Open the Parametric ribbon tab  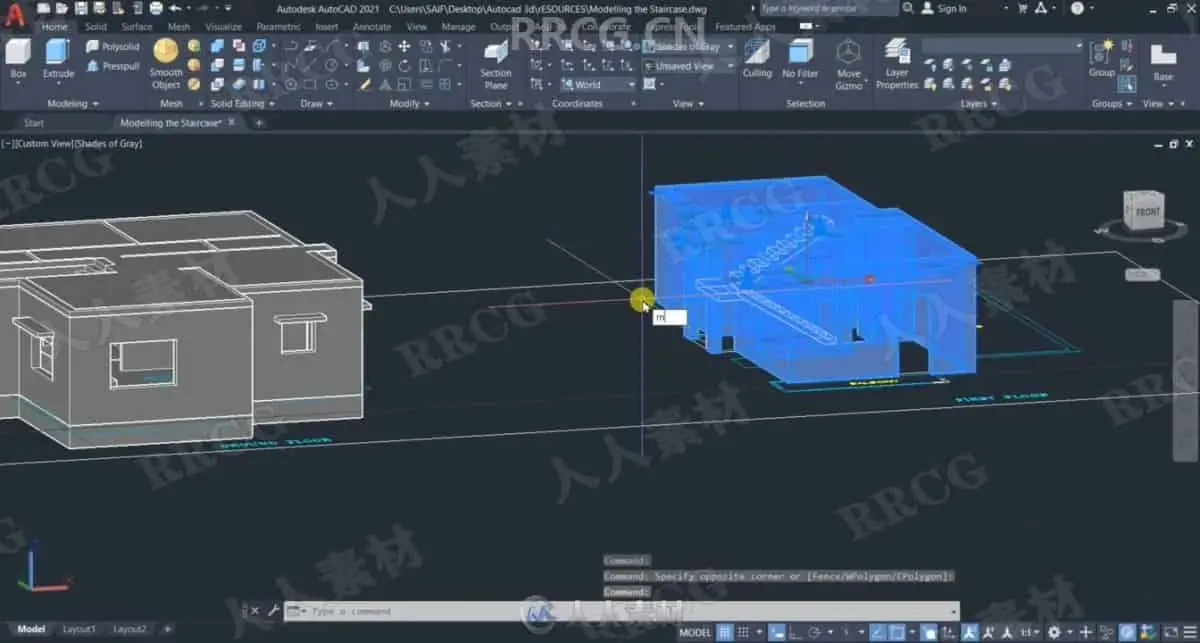278,27
